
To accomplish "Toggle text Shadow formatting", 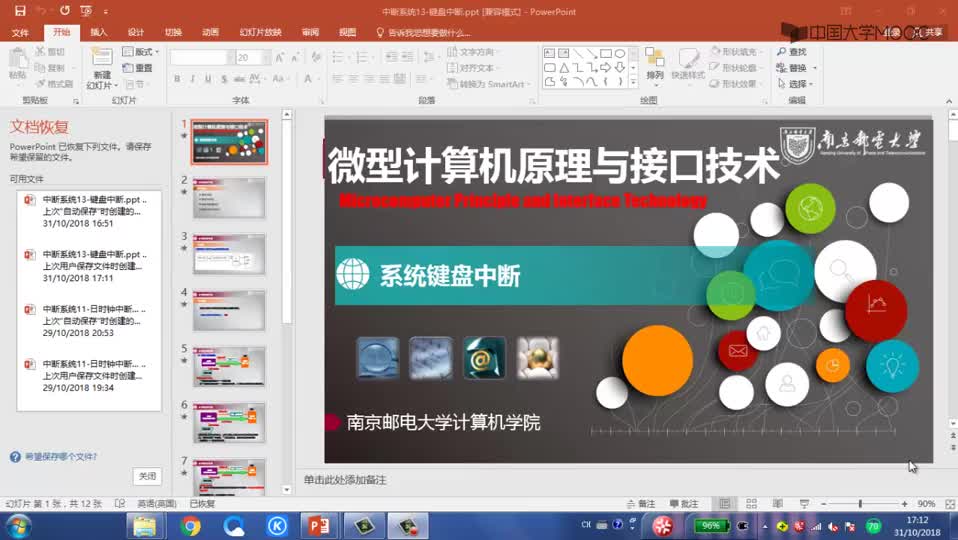I will [224, 79].
